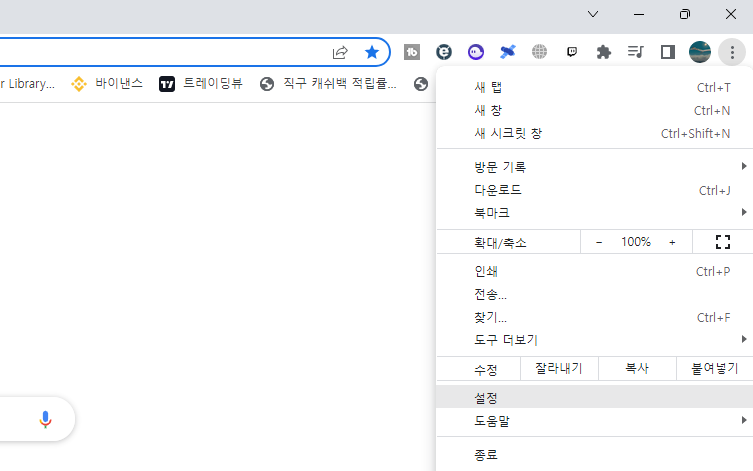Open the Library bookmark on the bar
The width and height of the screenshot is (753, 471).
pos(27,84)
